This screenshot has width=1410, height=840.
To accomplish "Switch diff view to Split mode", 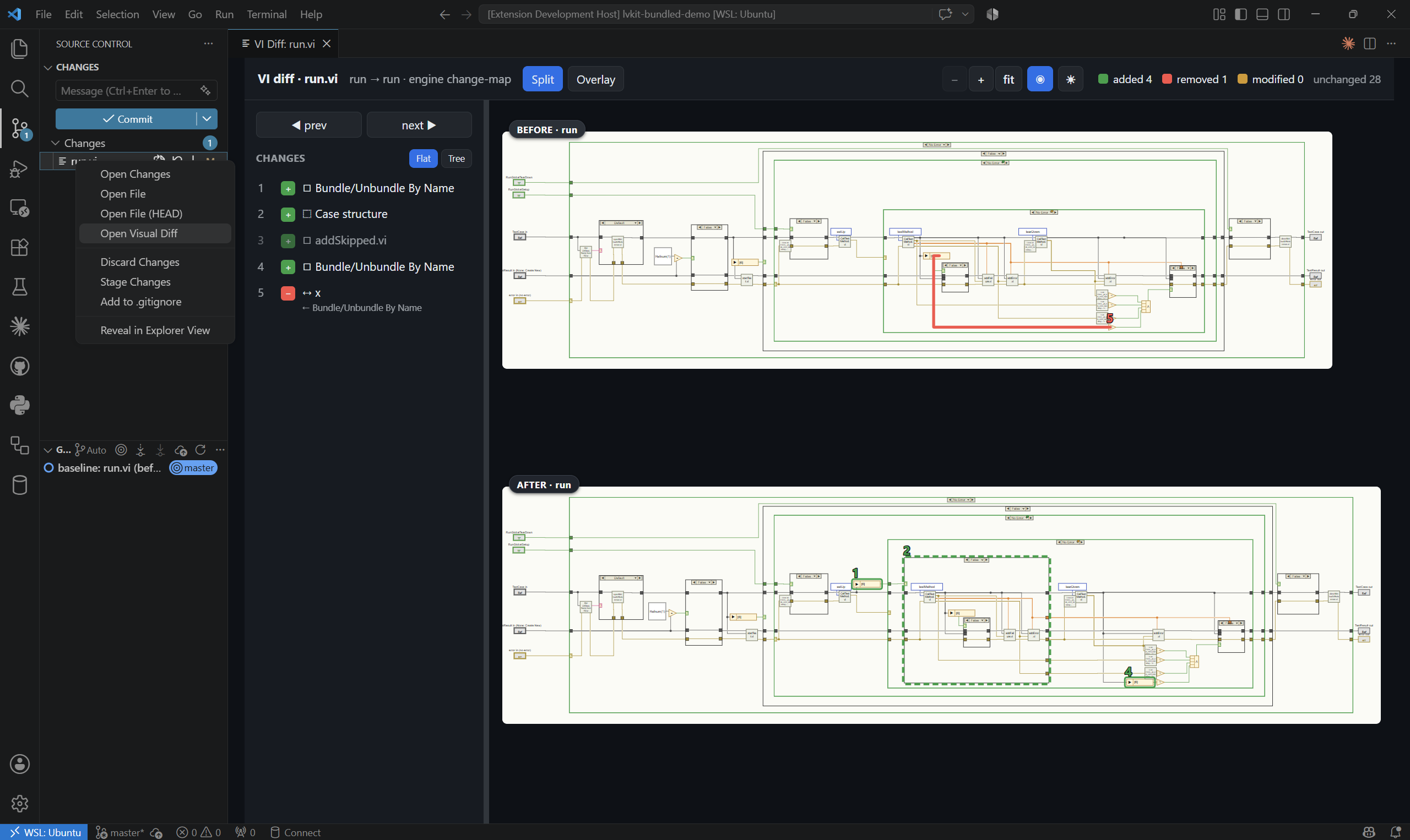I will click(542, 79).
